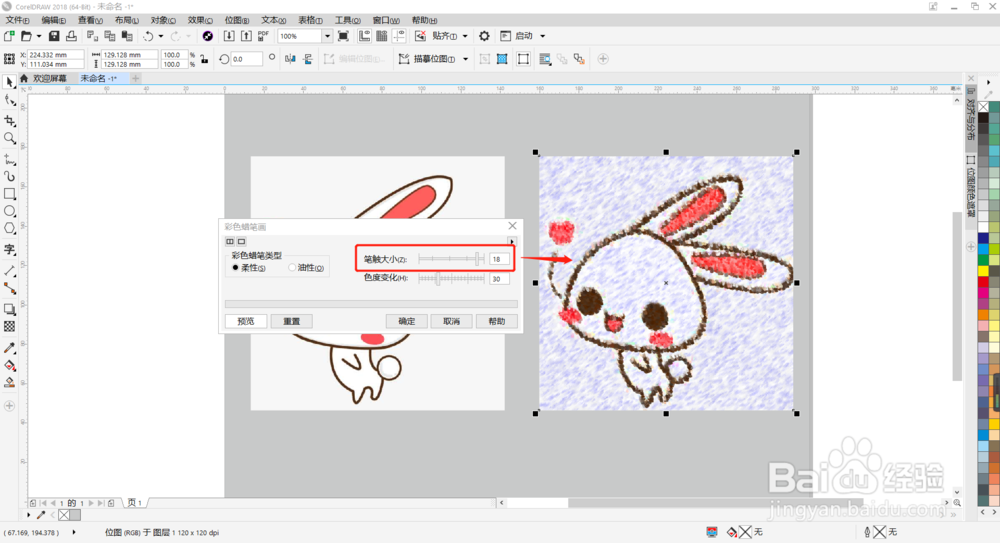Switch dialog to single preview pane
This screenshot has height=543, width=1000.
pos(242,242)
